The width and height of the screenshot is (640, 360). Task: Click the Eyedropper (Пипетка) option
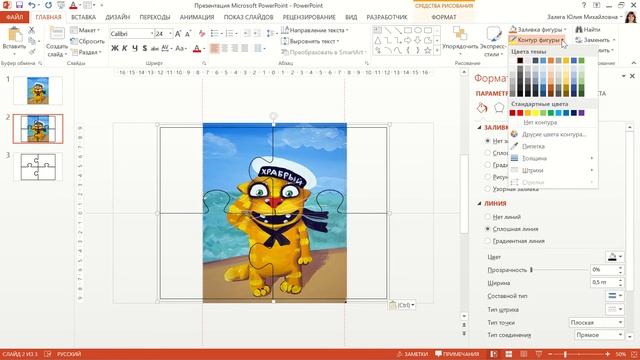point(533,146)
